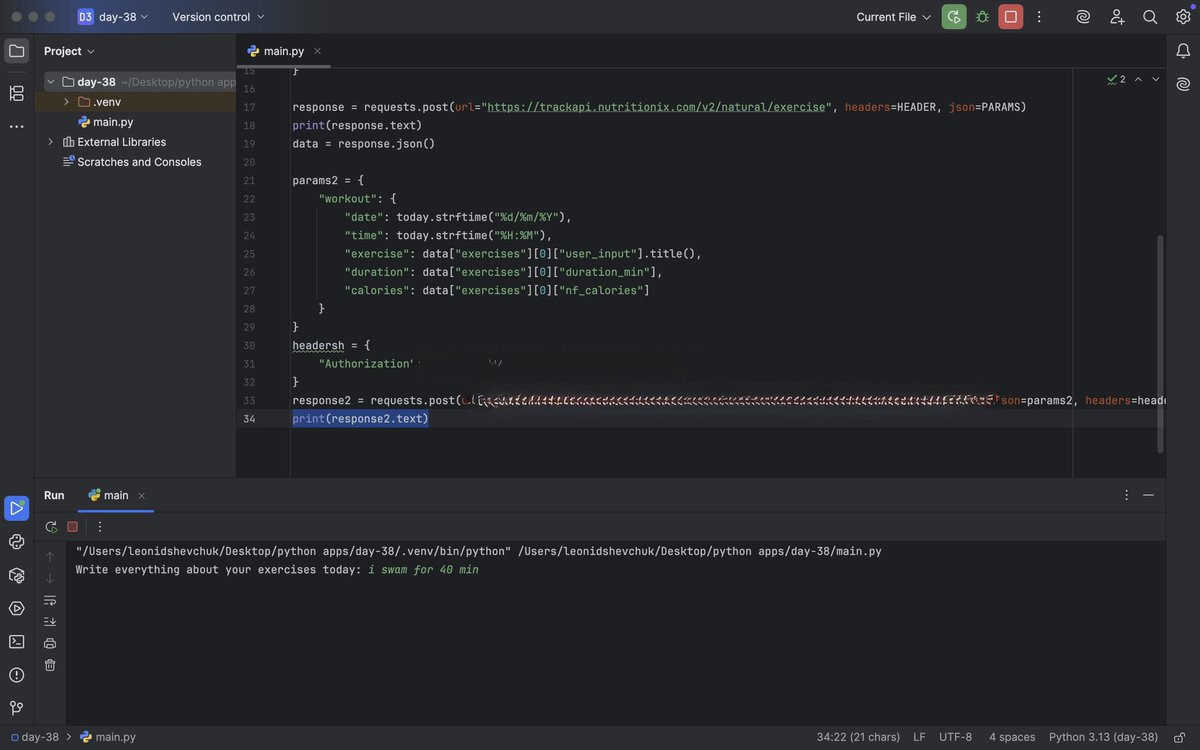Toggle soft-wrap in Run console
The height and width of the screenshot is (750, 1200).
pos(50,600)
